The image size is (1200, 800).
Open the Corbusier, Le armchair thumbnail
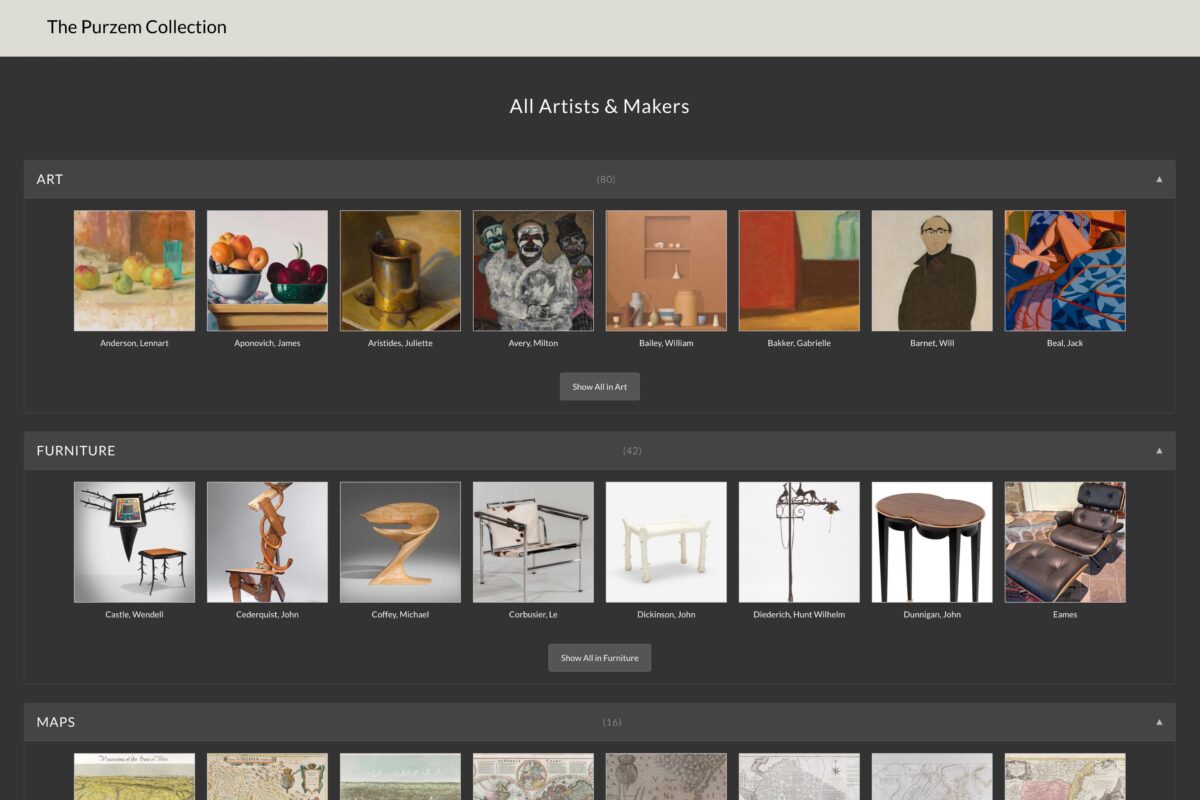click(x=533, y=542)
